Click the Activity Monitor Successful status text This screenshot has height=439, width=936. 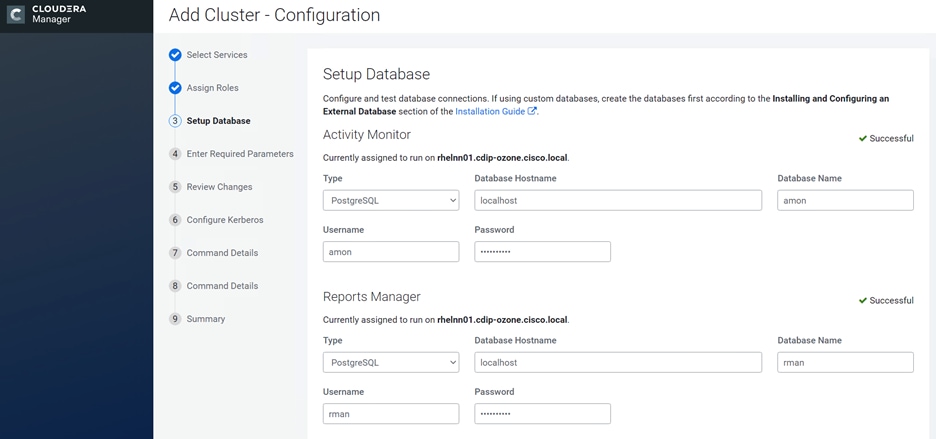click(x=891, y=139)
